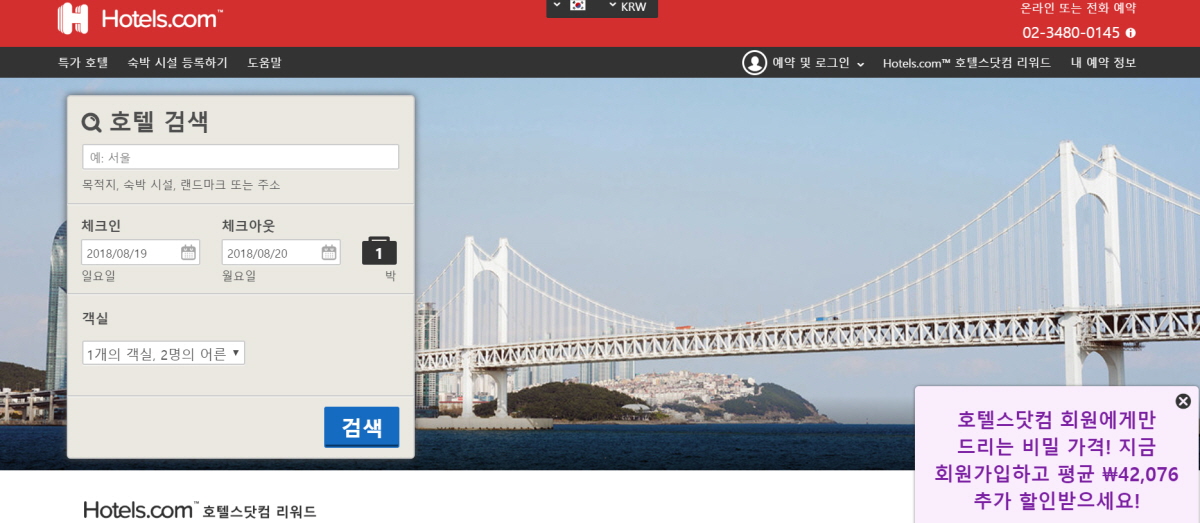1200x523 pixels.
Task: Click the phone number info icon
Action: [1131, 32]
